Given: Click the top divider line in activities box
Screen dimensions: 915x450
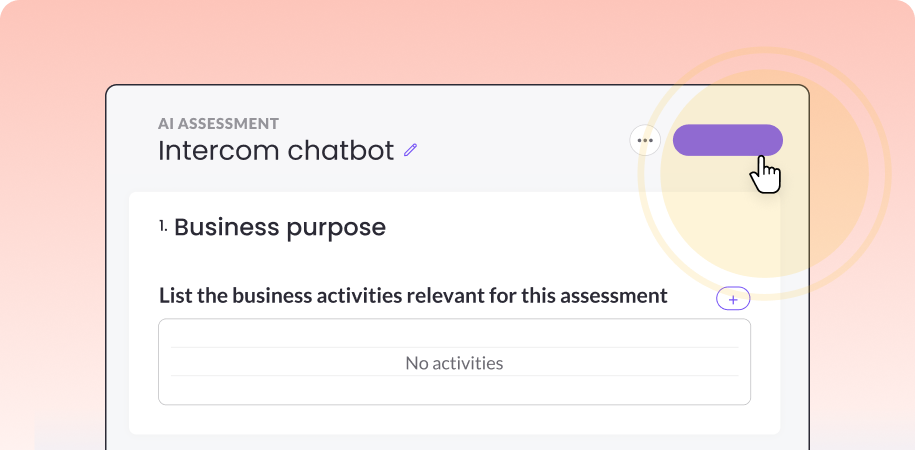Looking at the screenshot, I should point(454,348).
